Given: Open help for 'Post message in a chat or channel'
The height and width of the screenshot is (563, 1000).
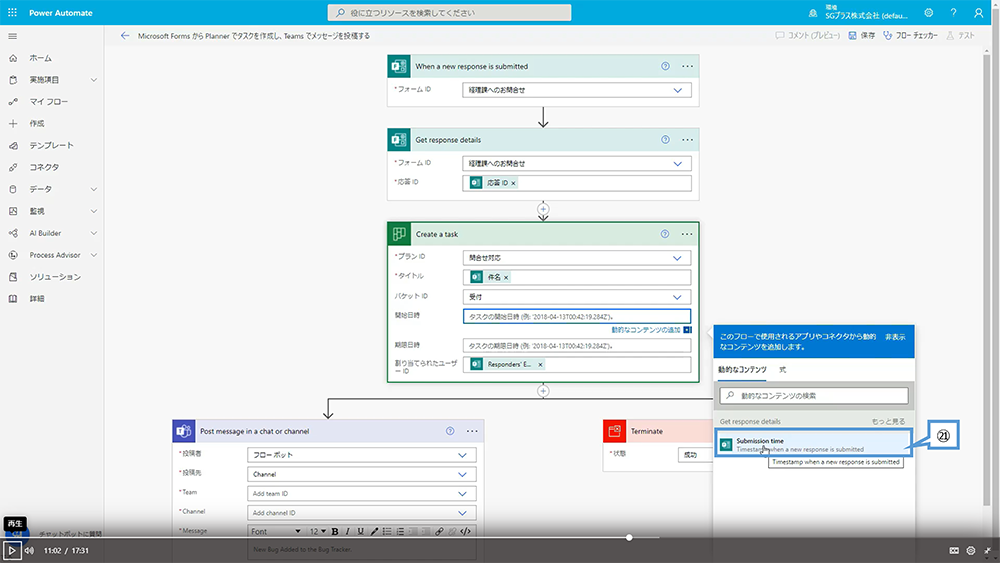Looking at the screenshot, I should click(x=450, y=431).
